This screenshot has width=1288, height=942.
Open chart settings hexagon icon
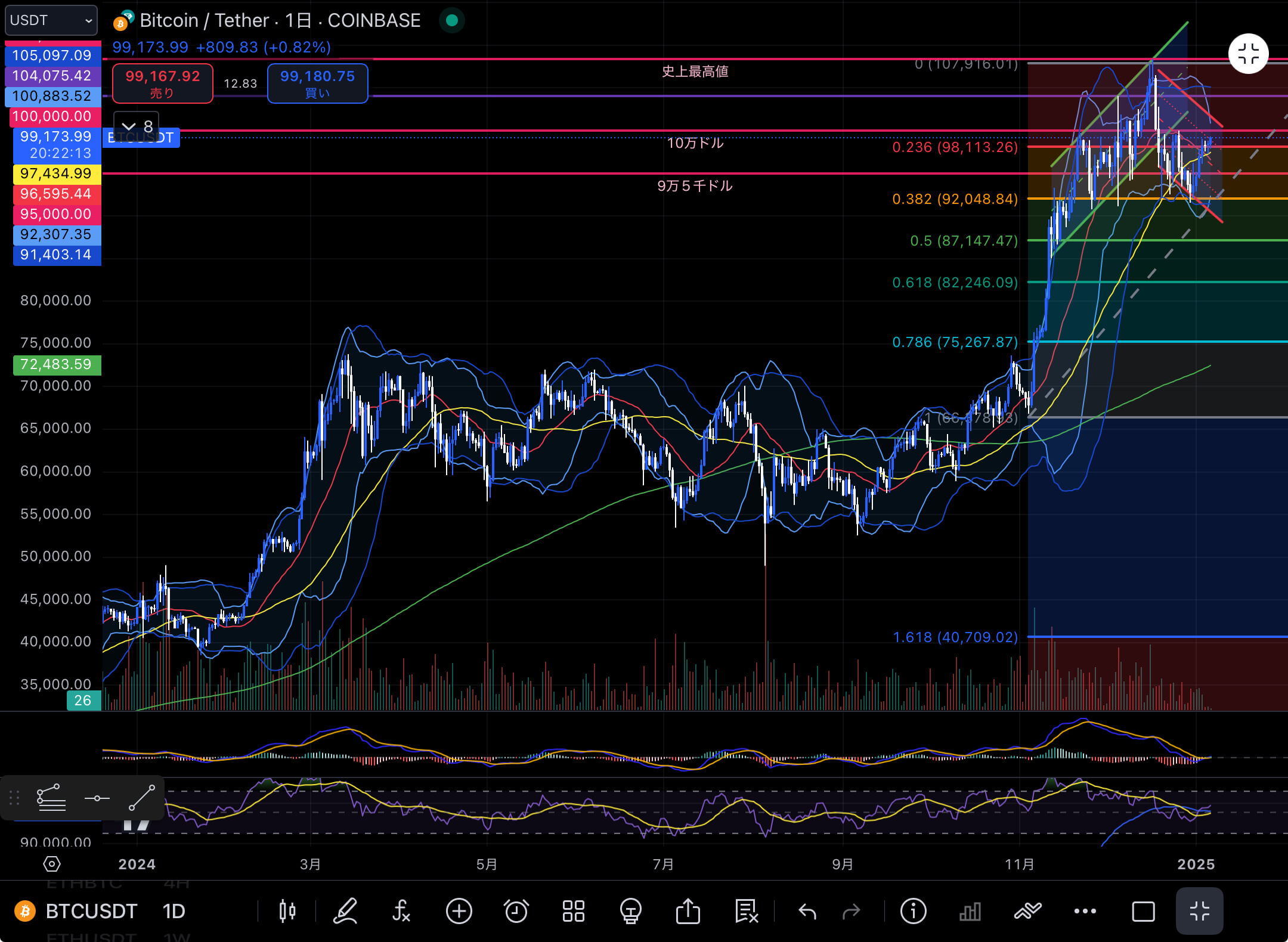pyautogui.click(x=52, y=864)
